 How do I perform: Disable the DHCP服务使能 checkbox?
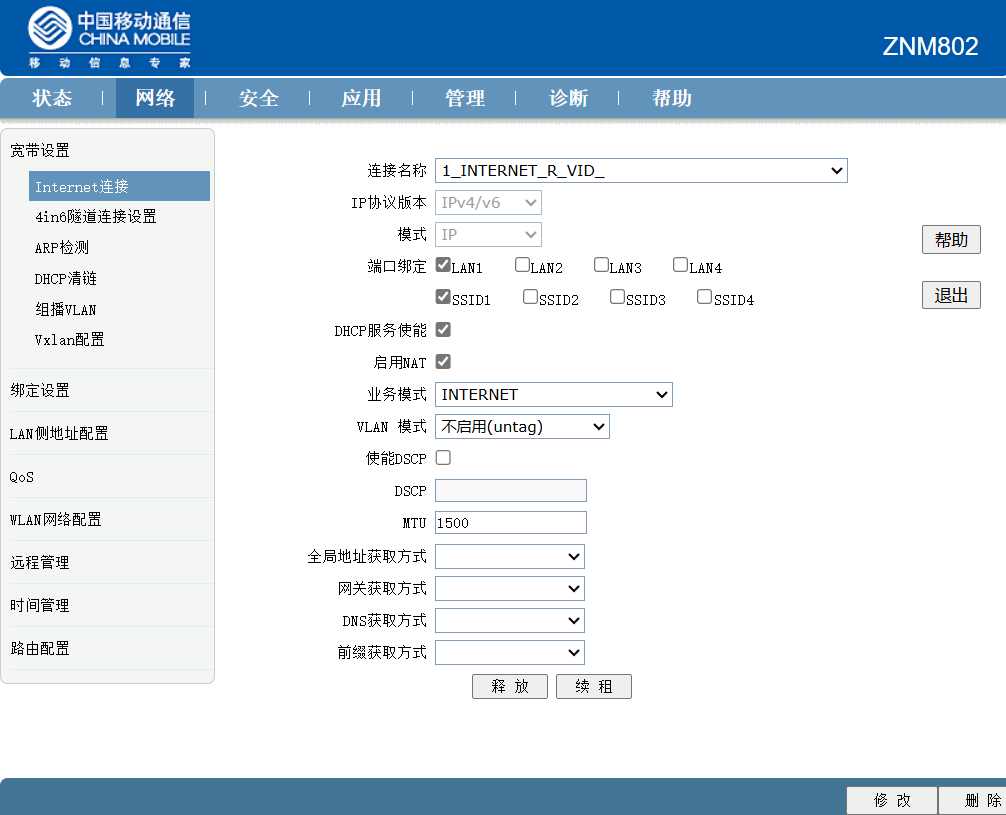coord(442,329)
